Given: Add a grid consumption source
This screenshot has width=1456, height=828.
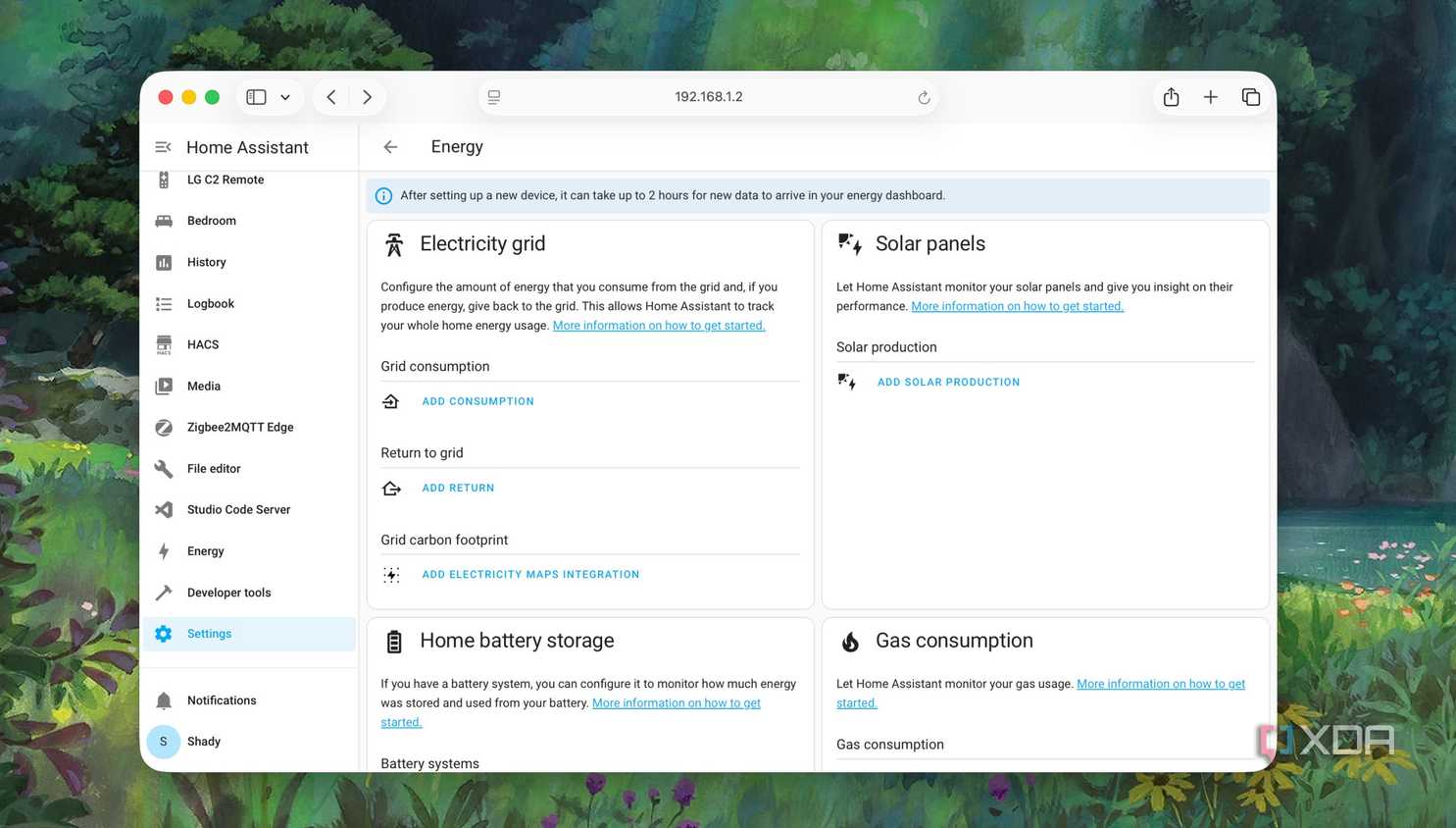Looking at the screenshot, I should 477,401.
